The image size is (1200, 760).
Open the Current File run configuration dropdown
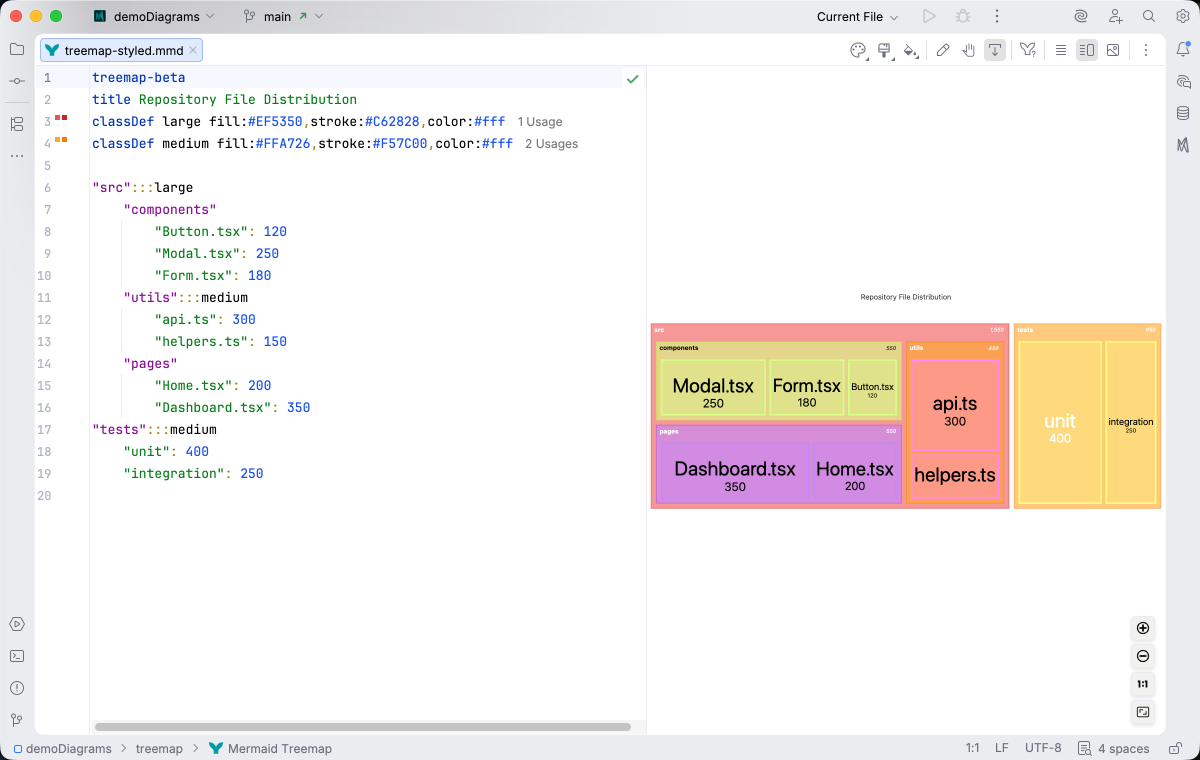point(857,16)
